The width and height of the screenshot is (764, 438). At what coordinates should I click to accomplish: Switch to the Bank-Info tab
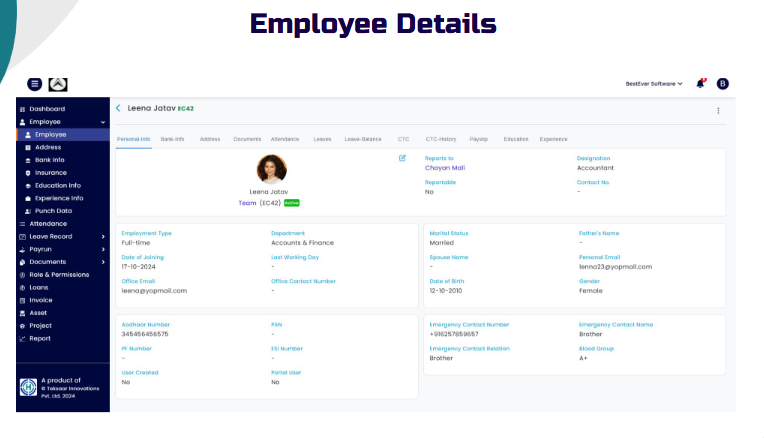pos(173,139)
